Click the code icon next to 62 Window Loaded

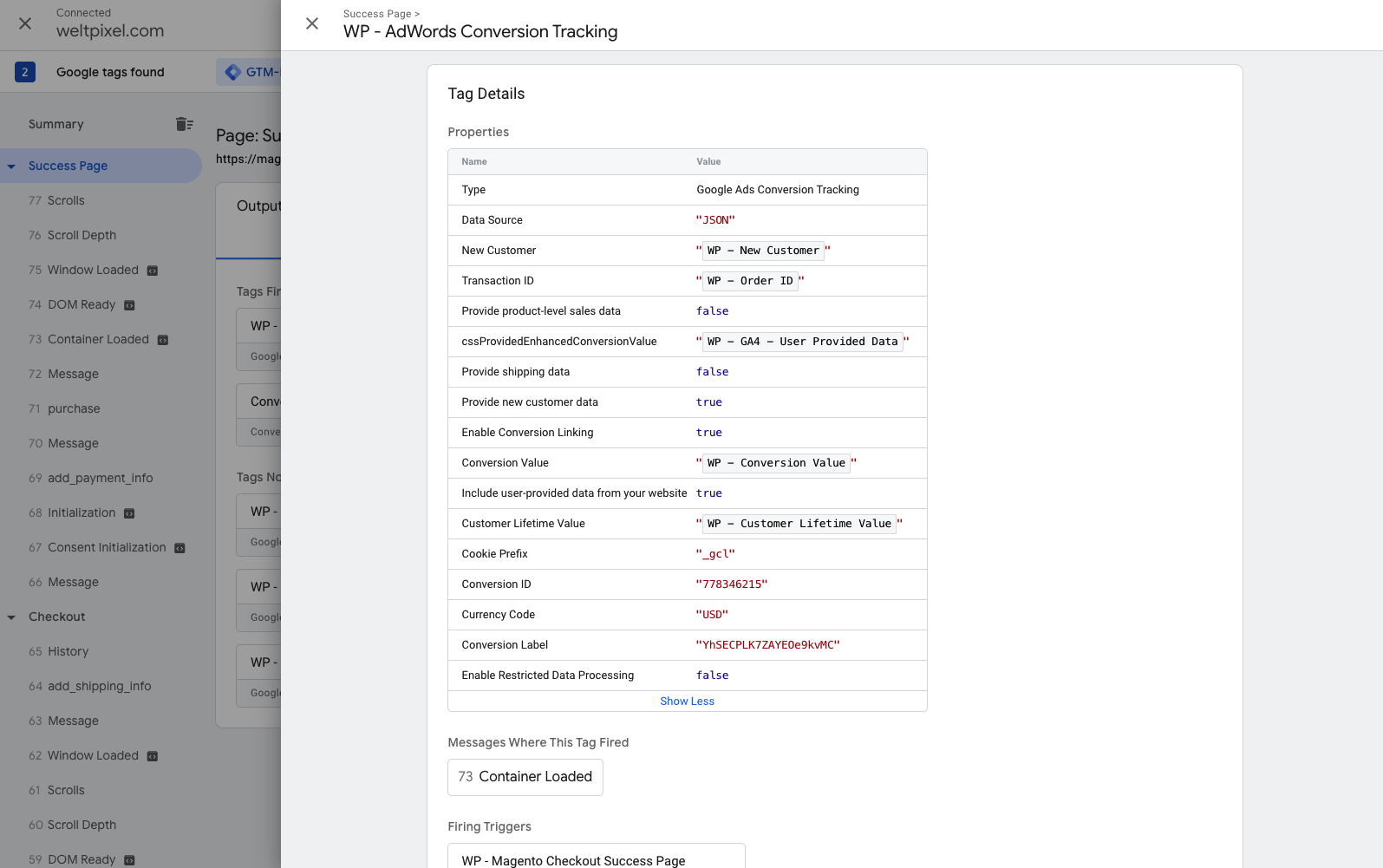(x=153, y=756)
